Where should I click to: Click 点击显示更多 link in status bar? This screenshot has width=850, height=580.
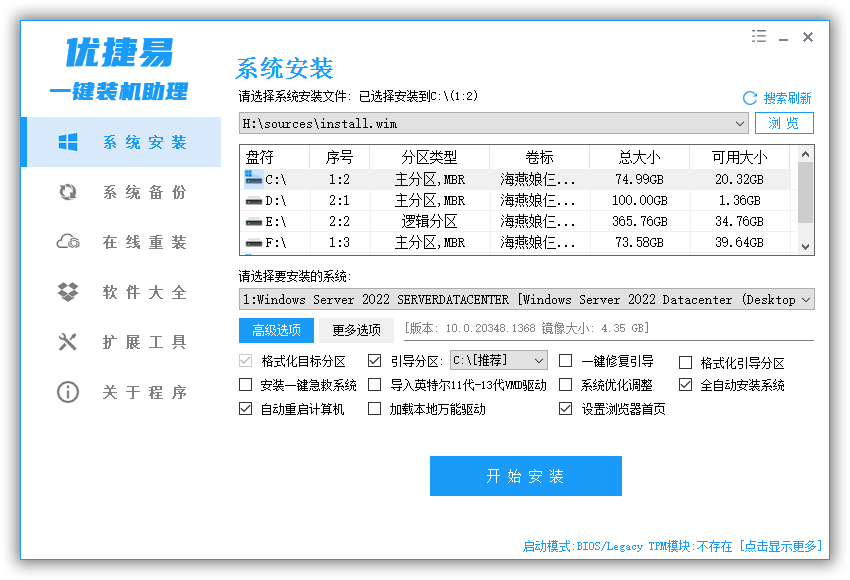coord(781,546)
